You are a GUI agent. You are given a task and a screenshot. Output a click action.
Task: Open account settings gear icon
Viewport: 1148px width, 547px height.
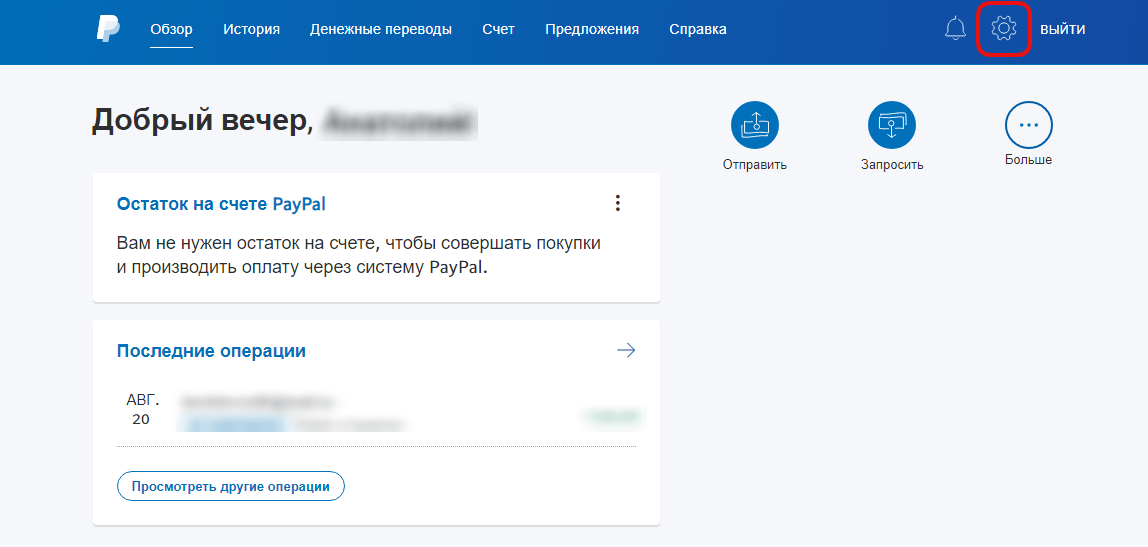1004,29
